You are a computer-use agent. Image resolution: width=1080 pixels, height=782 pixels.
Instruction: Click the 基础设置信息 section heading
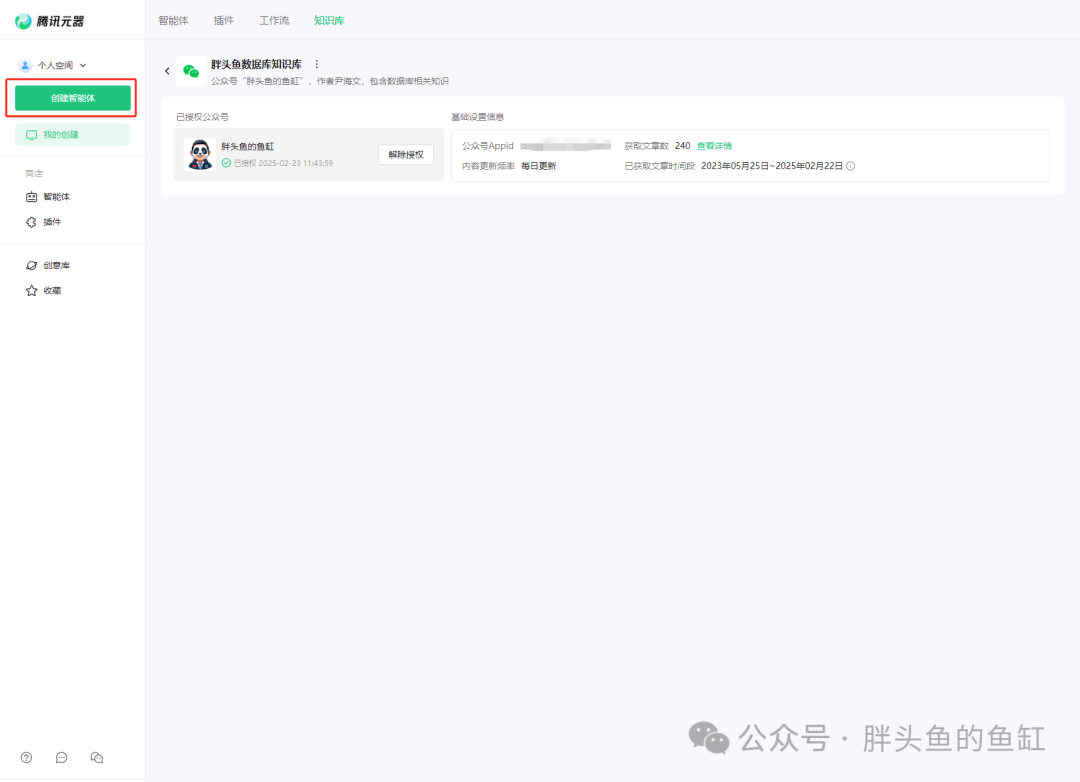477,117
